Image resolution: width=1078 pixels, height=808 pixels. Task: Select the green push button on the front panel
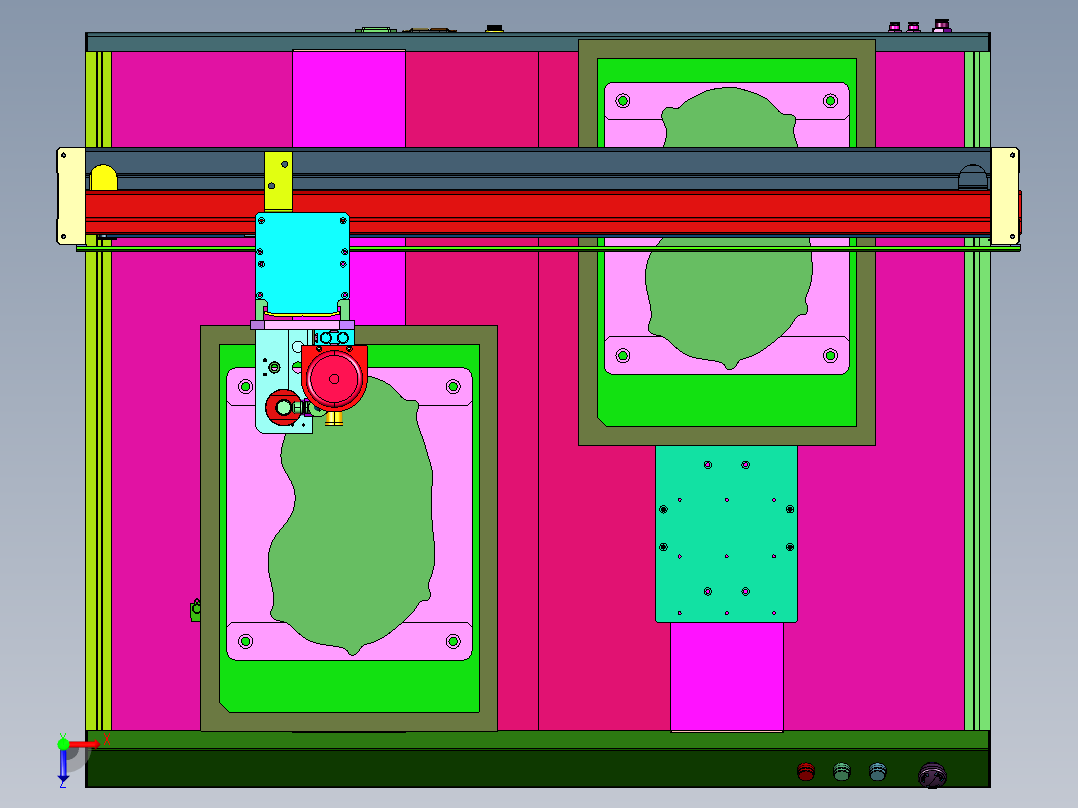[x=842, y=772]
